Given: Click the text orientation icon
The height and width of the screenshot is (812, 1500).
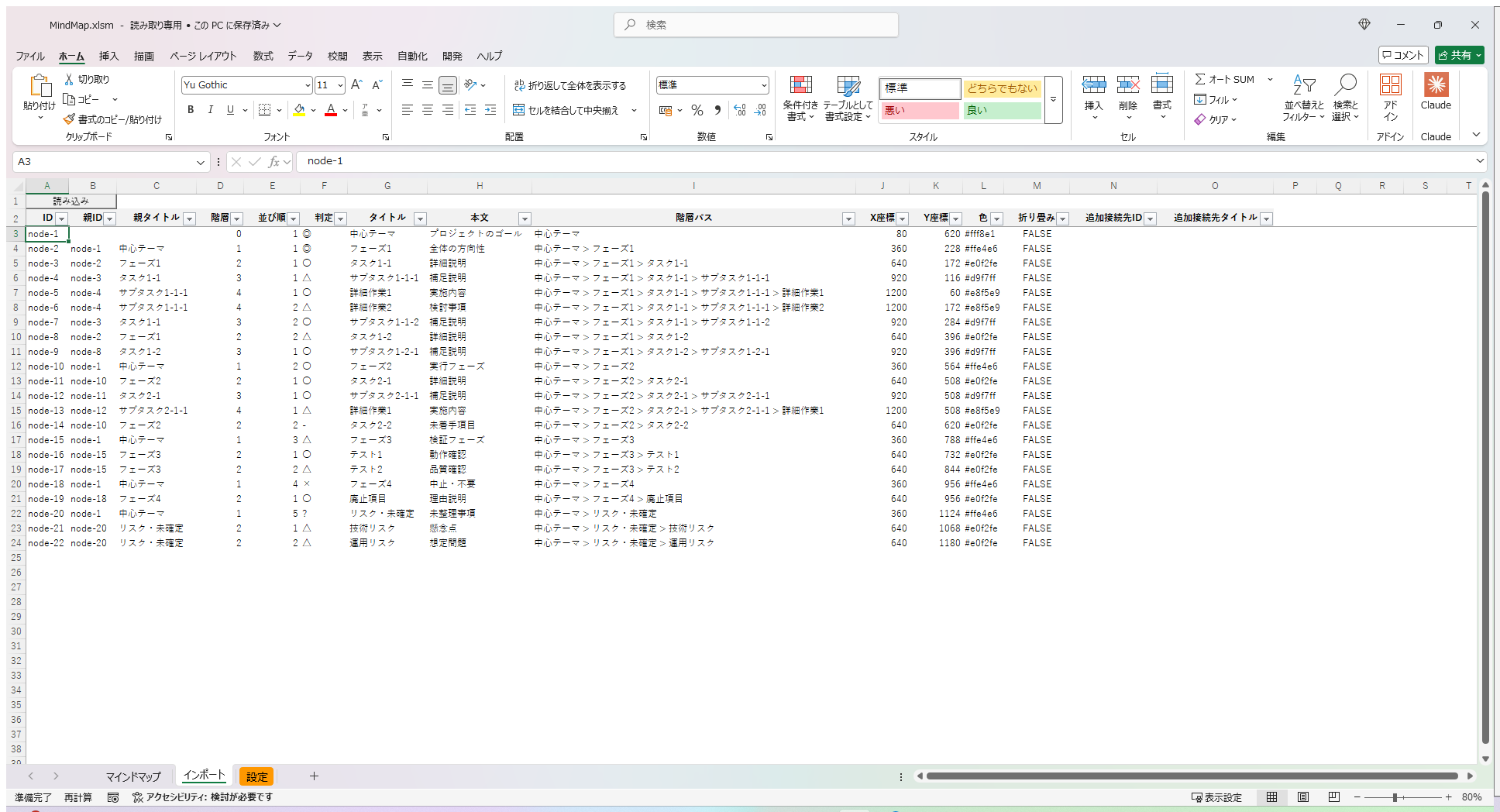Looking at the screenshot, I should 470,84.
